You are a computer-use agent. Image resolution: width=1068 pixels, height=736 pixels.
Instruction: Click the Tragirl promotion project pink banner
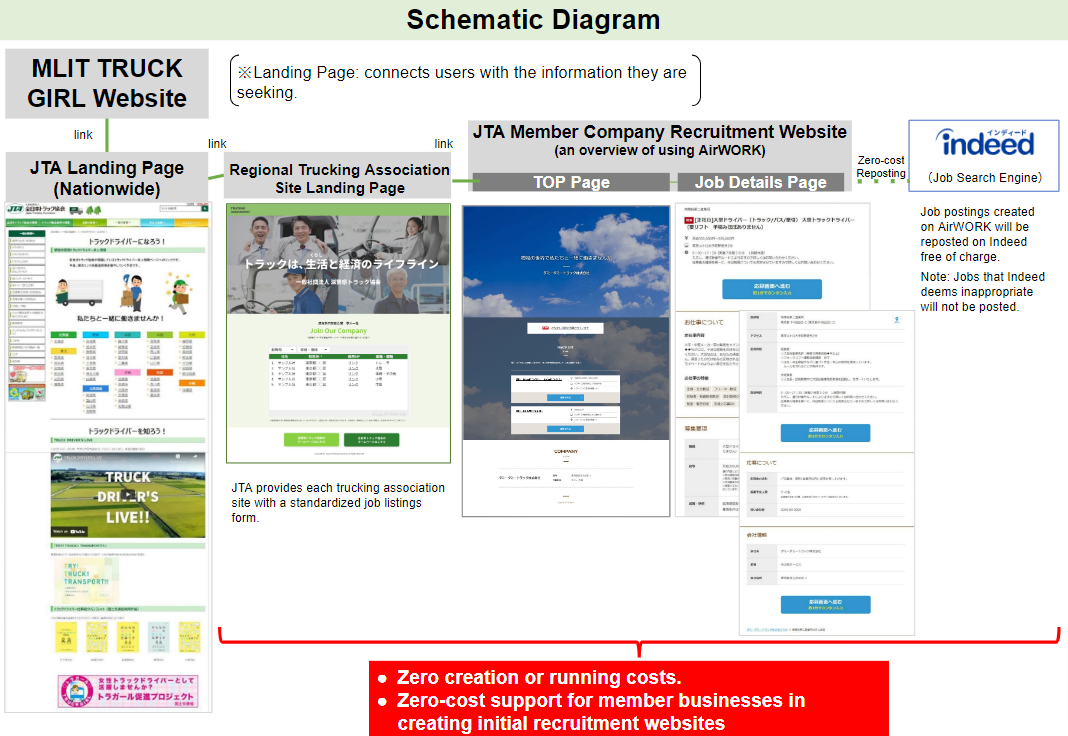click(x=128, y=689)
